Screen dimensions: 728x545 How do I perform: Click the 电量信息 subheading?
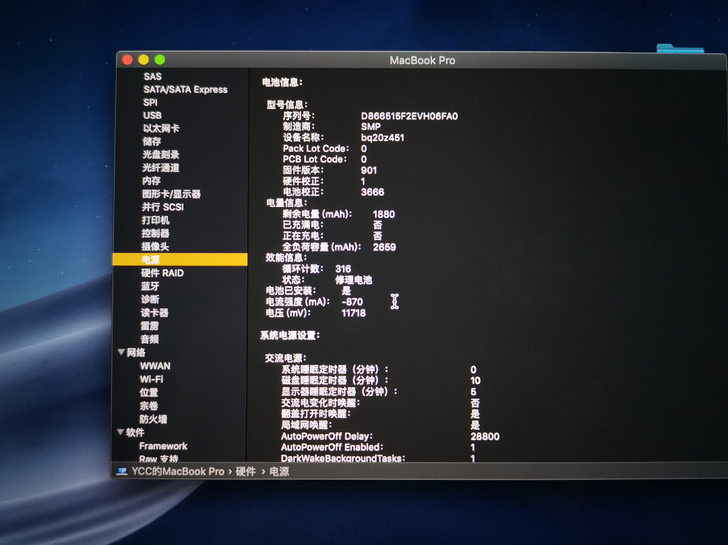click(x=286, y=203)
